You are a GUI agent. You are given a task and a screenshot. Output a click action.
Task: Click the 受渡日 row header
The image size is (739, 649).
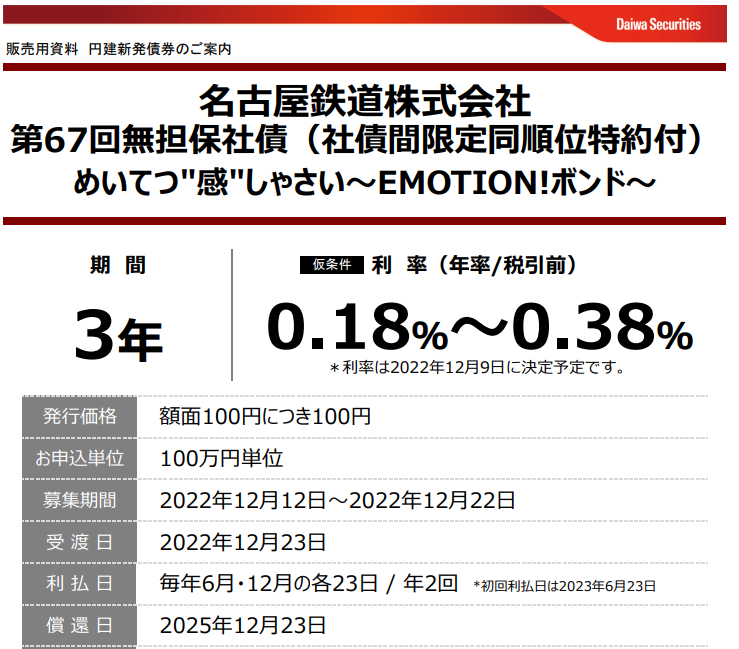(x=79, y=542)
